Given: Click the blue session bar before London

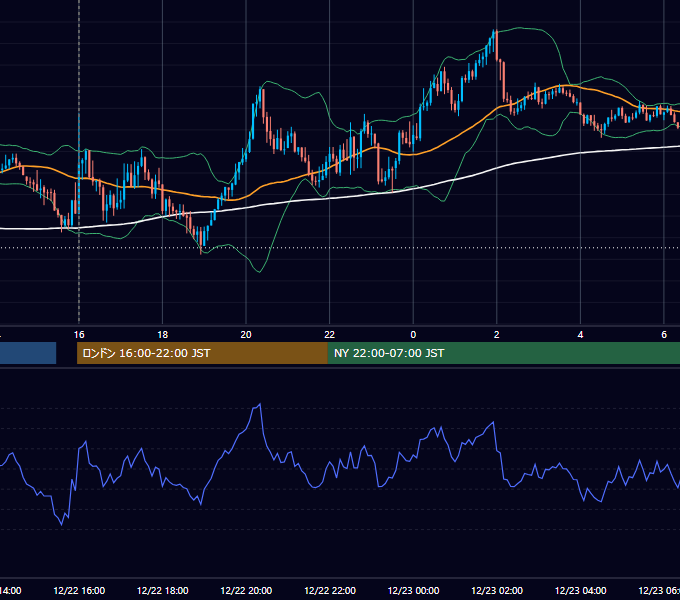Looking at the screenshot, I should pos(28,353).
